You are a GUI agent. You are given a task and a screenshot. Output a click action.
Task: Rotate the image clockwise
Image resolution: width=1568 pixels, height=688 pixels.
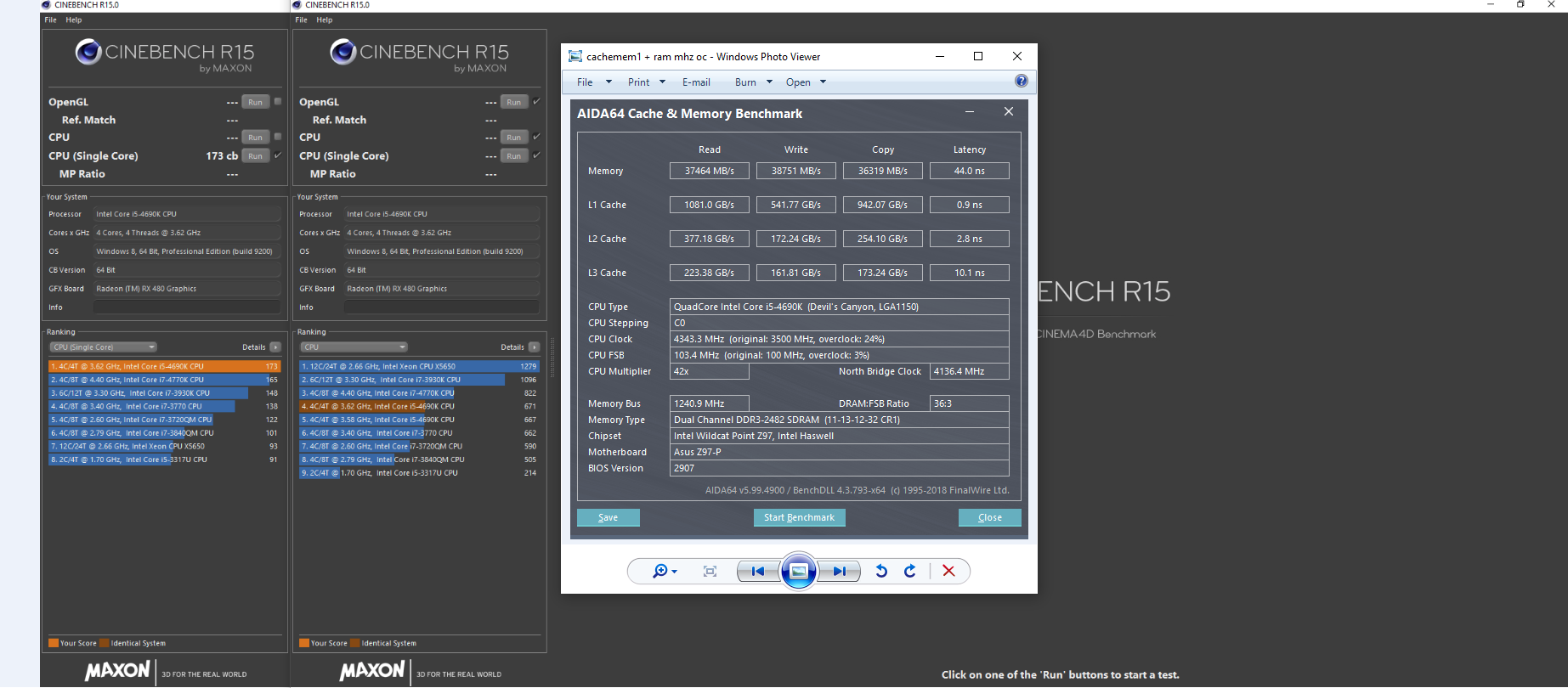pyautogui.click(x=910, y=572)
